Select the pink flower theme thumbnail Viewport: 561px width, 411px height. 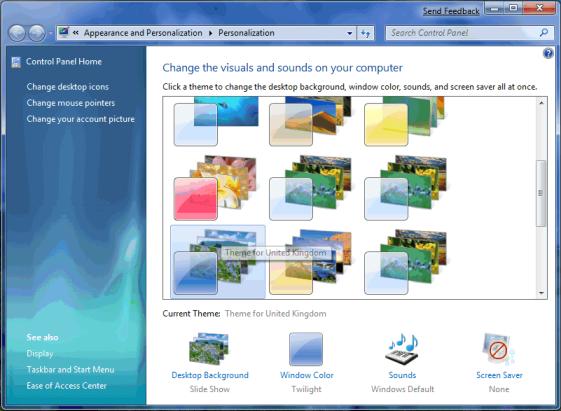215,187
